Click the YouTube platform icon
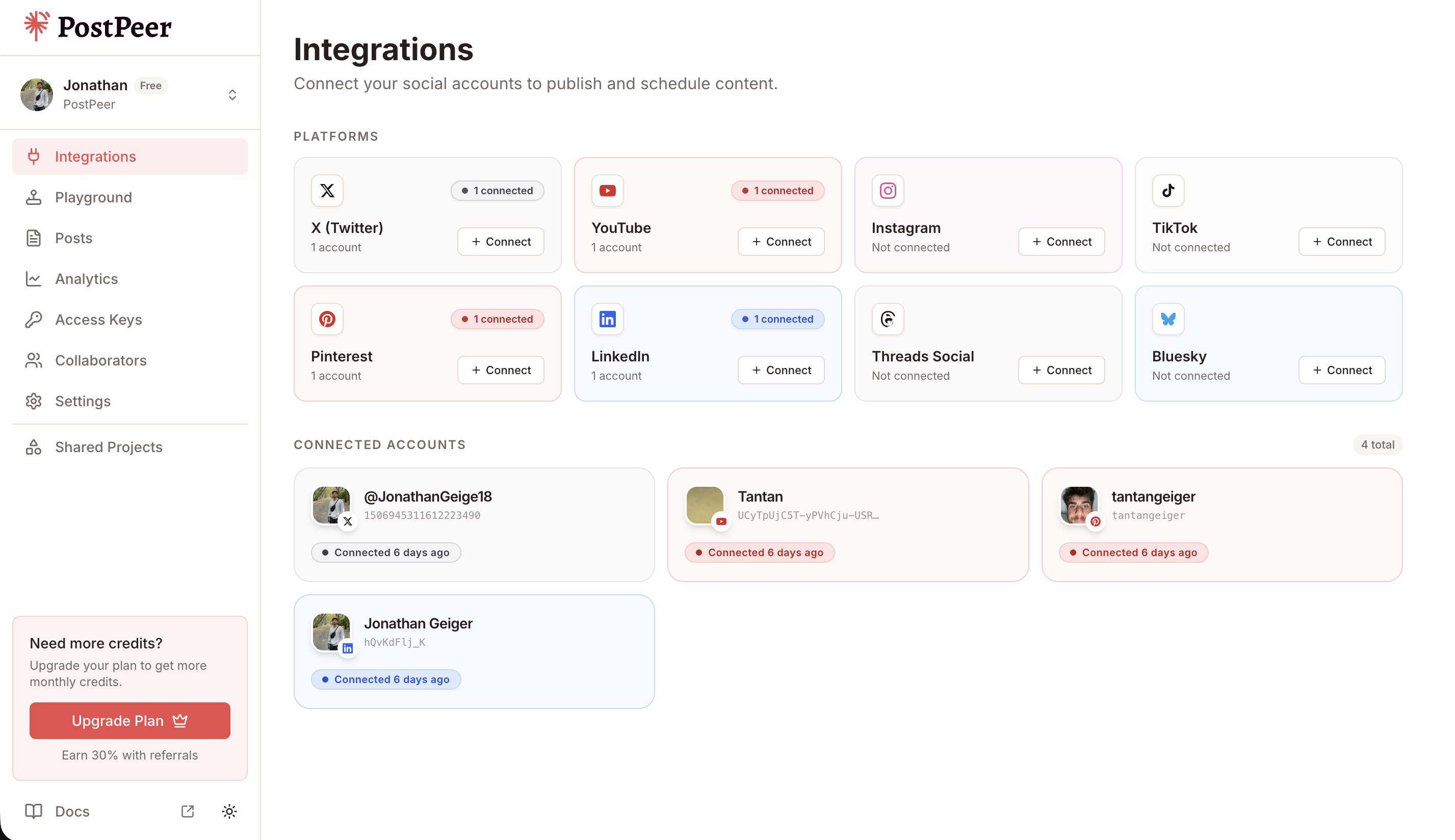Image resolution: width=1455 pixels, height=840 pixels. (607, 191)
